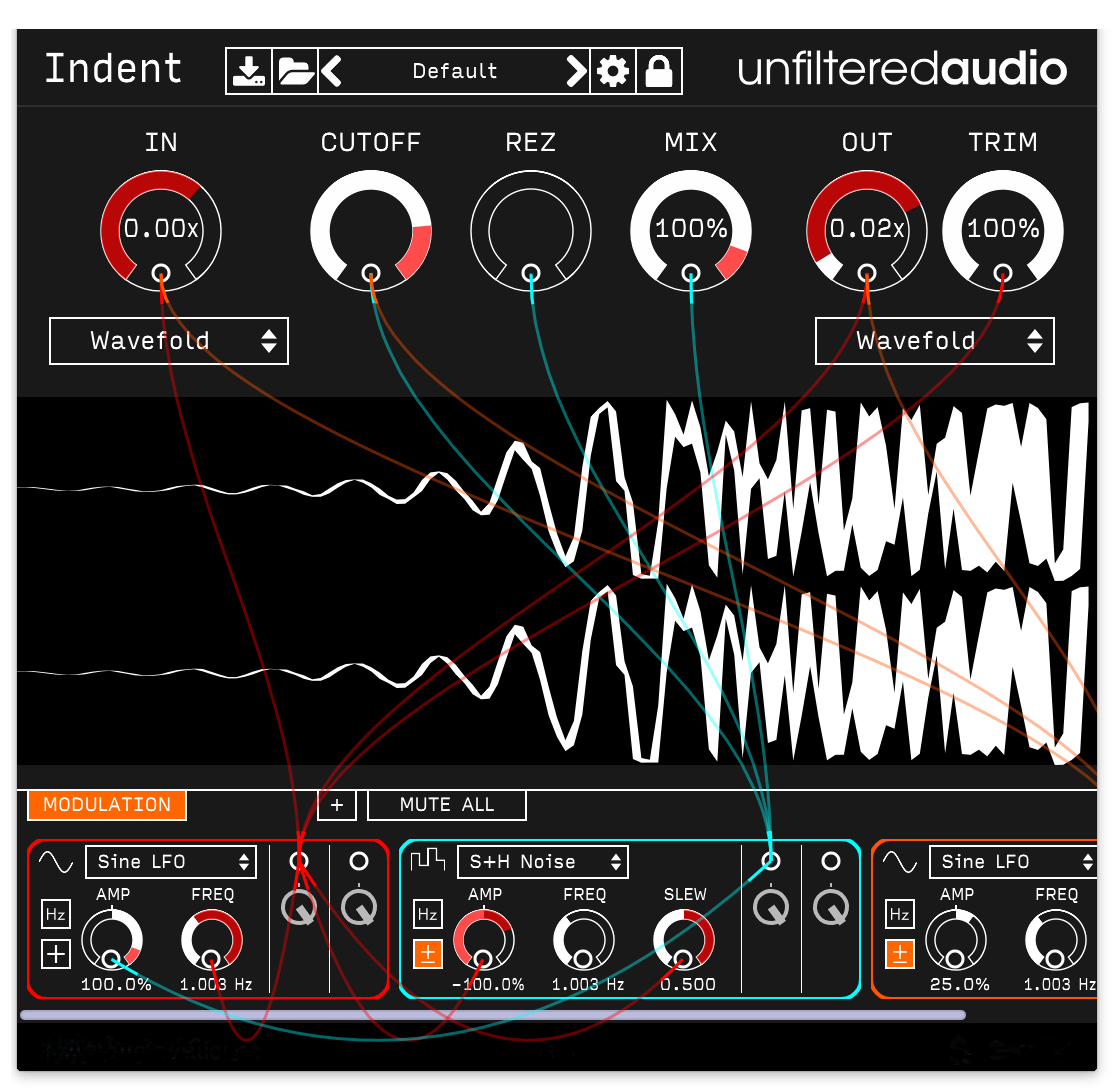Click the MUTE ALL button
This screenshot has height=1092, width=1114.
(447, 805)
